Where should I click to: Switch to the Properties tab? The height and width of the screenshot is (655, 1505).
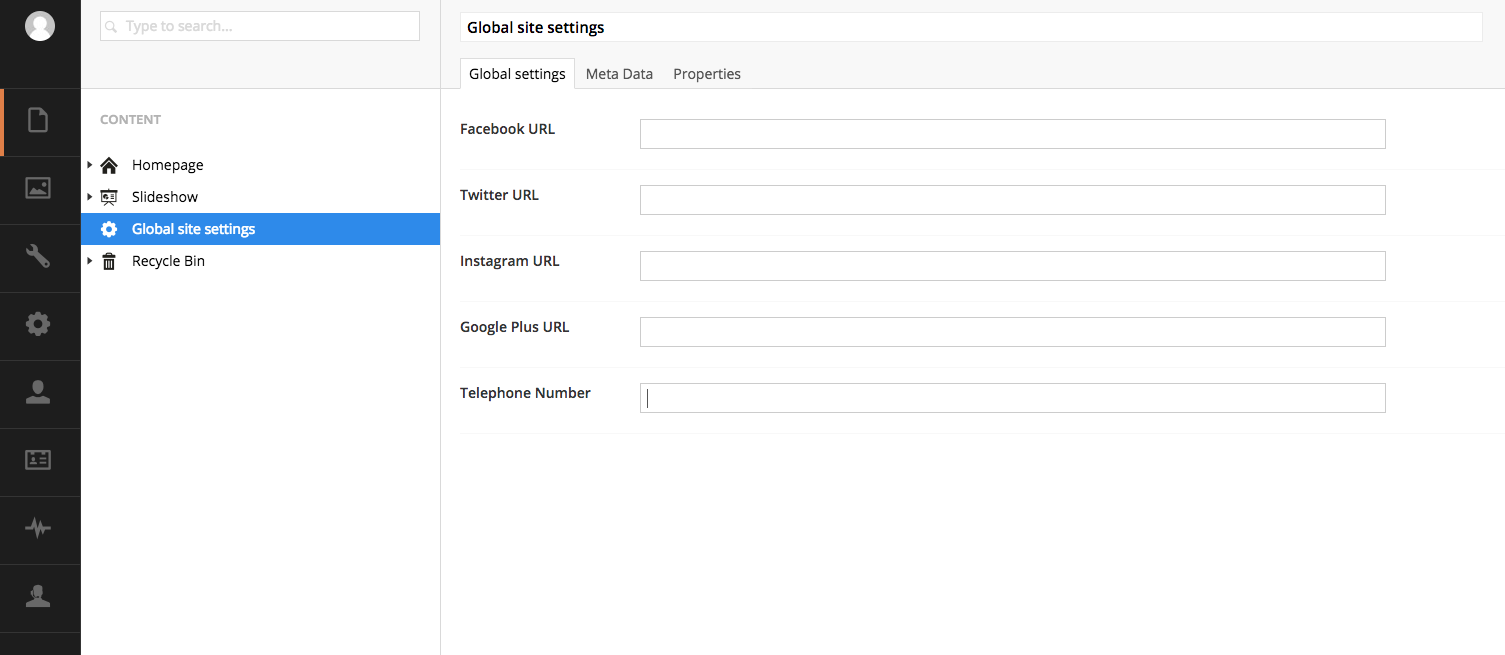click(707, 74)
